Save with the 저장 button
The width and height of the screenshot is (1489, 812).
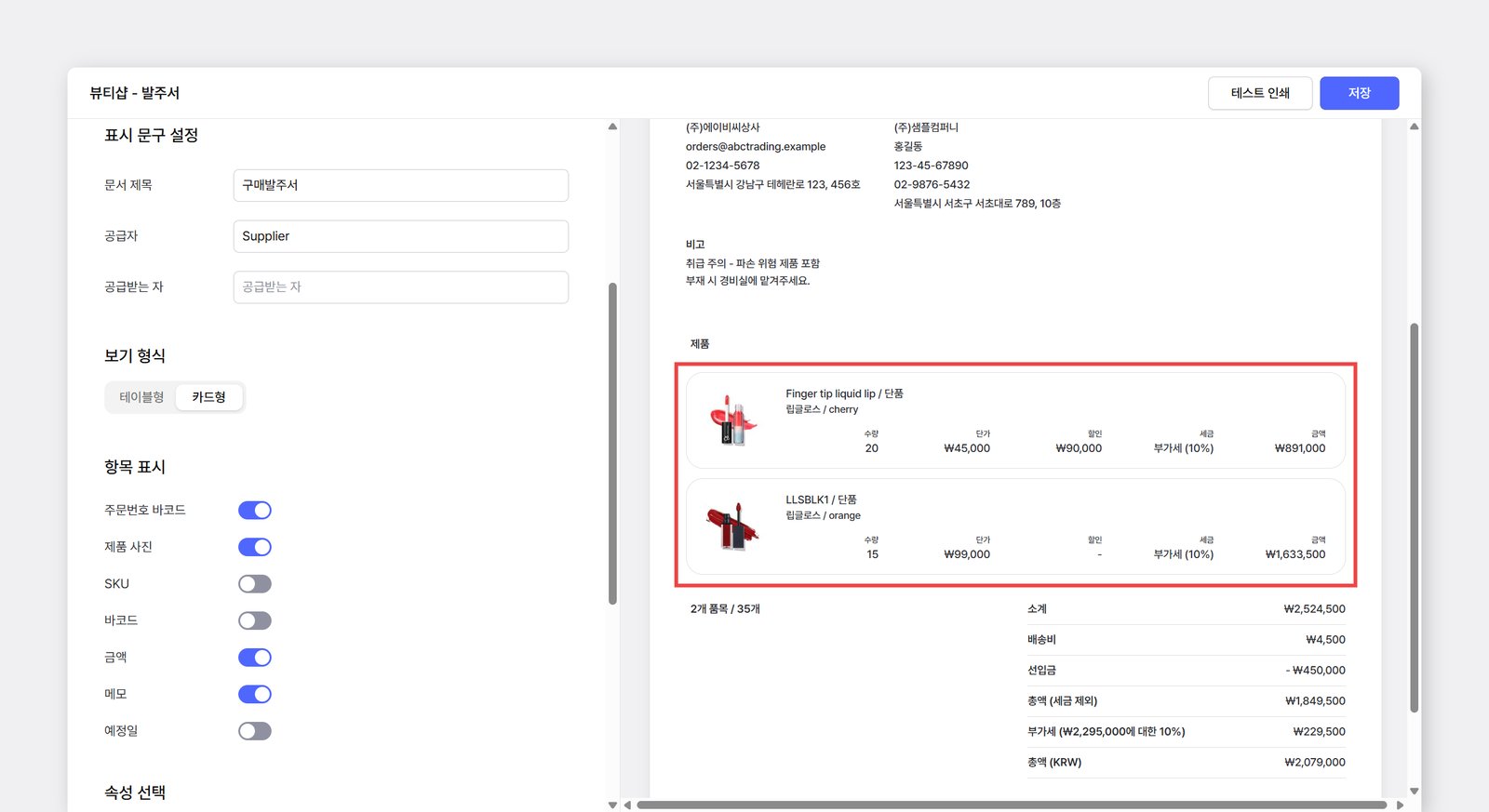[x=1359, y=93]
